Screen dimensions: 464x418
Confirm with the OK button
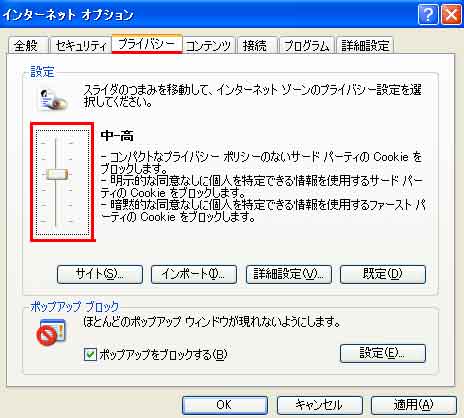tap(225, 405)
